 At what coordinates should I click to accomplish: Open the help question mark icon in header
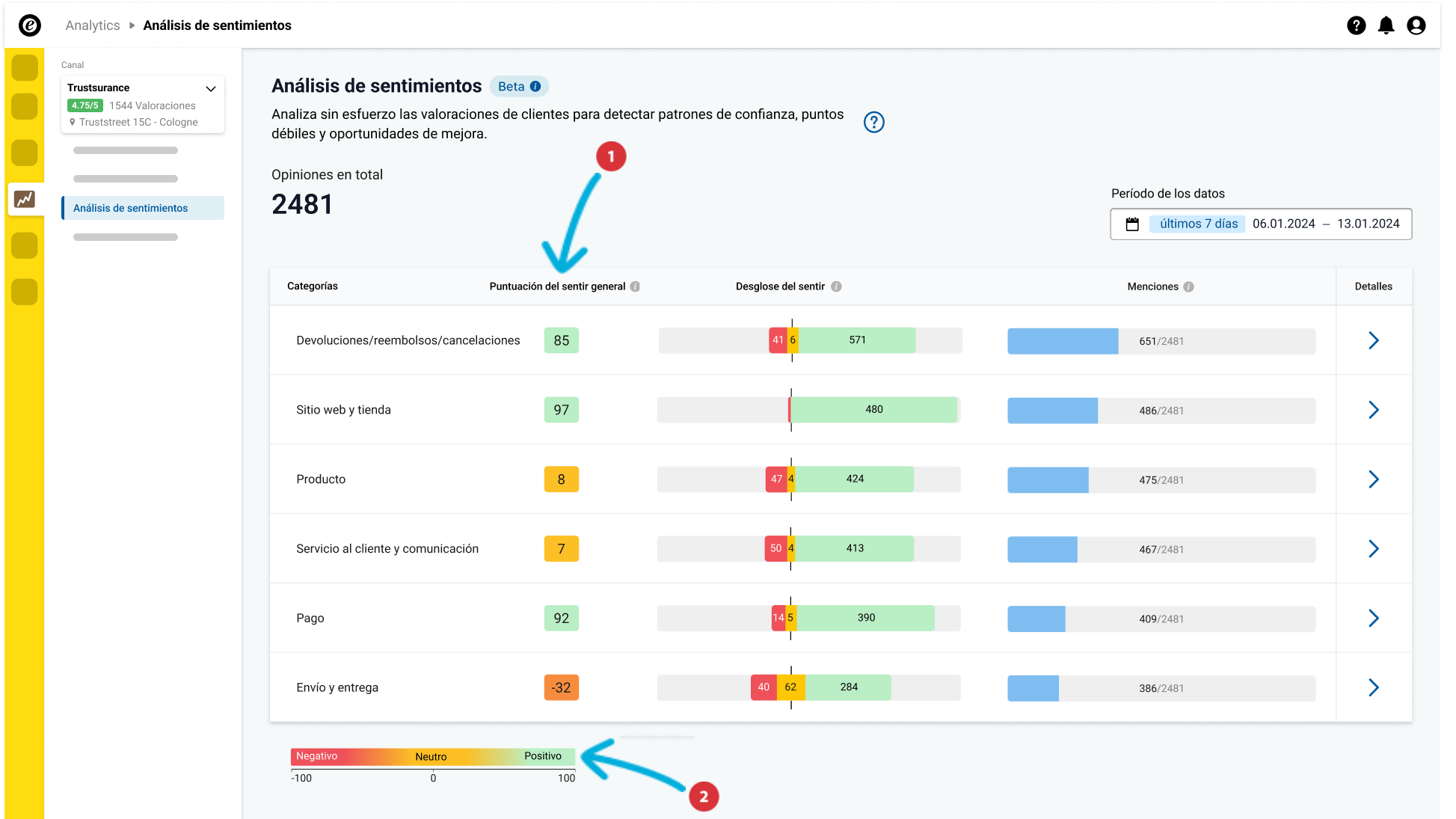[x=1356, y=25]
